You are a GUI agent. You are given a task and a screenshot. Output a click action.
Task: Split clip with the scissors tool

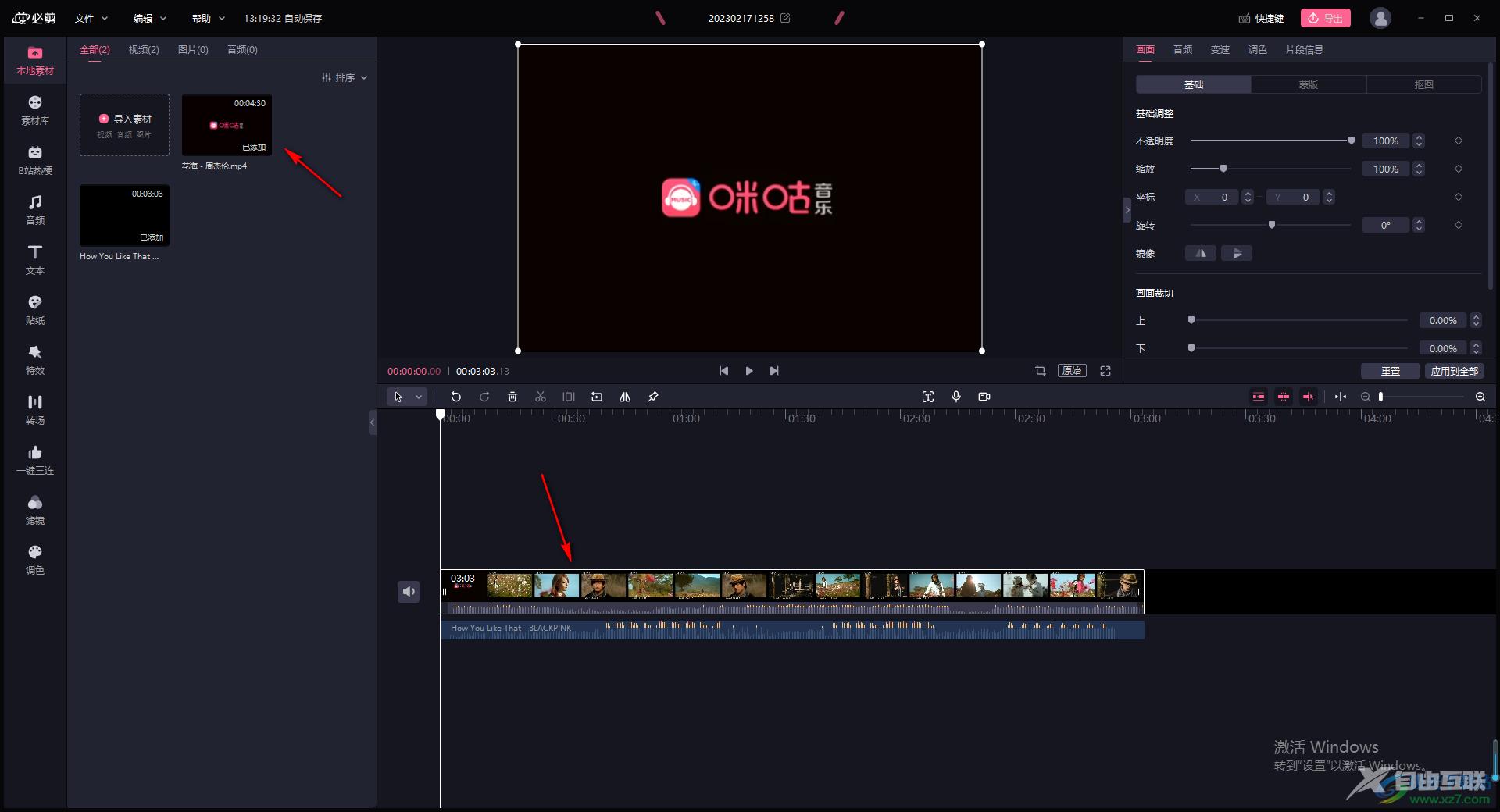(541, 397)
